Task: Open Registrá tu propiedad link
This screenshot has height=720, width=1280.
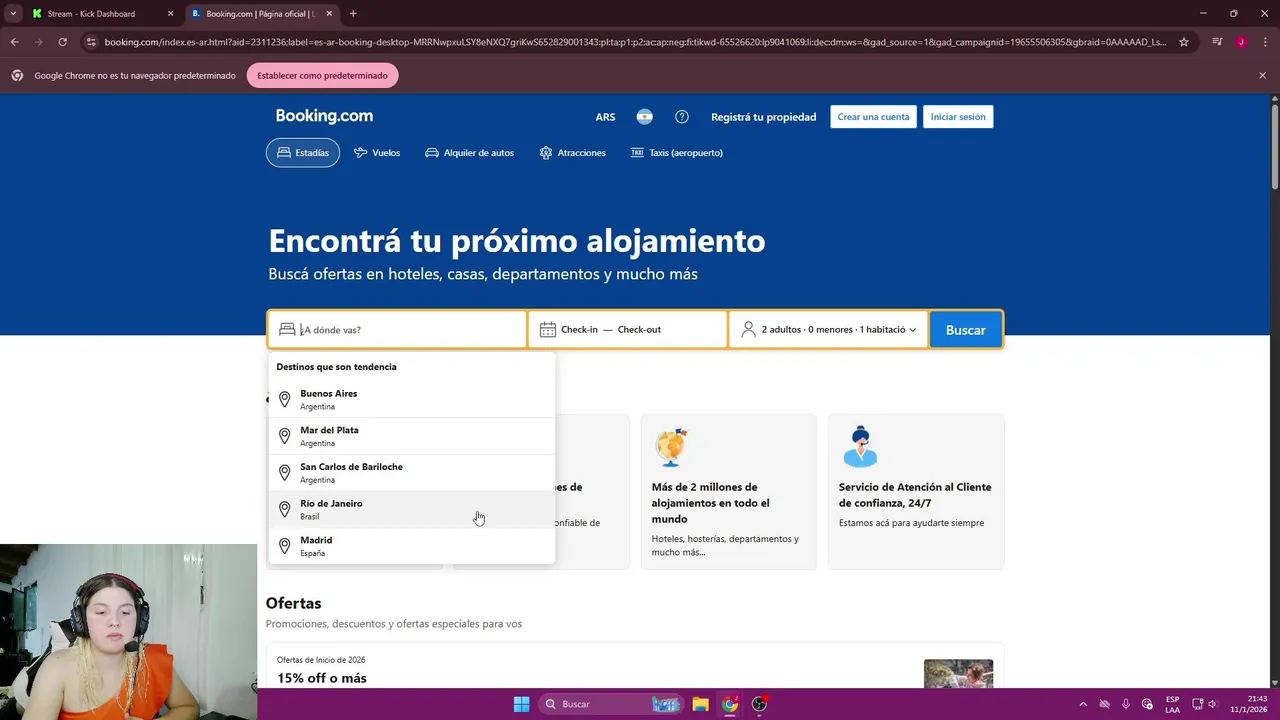Action: click(763, 117)
